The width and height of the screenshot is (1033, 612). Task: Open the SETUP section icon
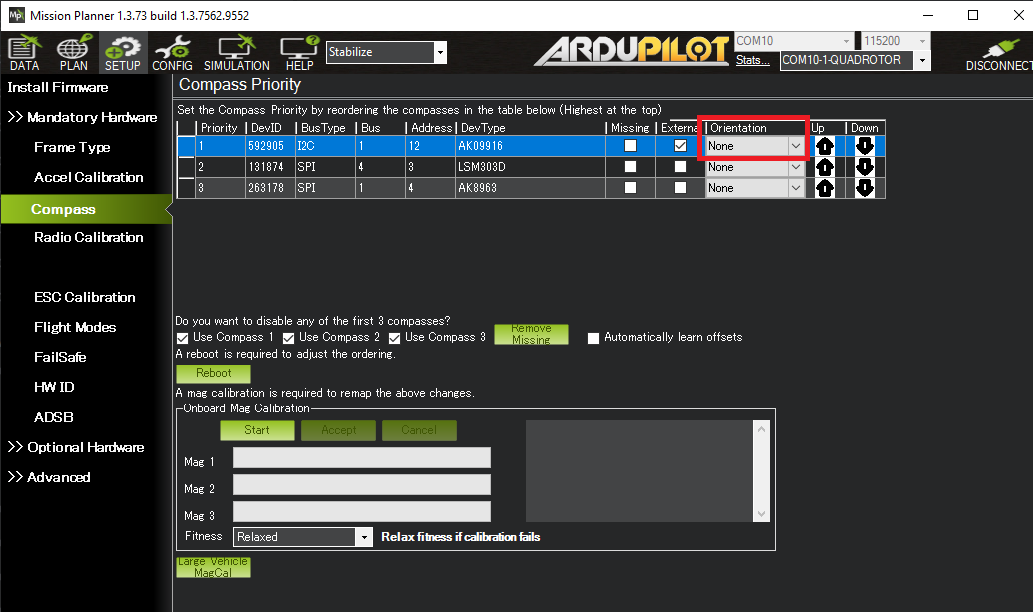[122, 51]
